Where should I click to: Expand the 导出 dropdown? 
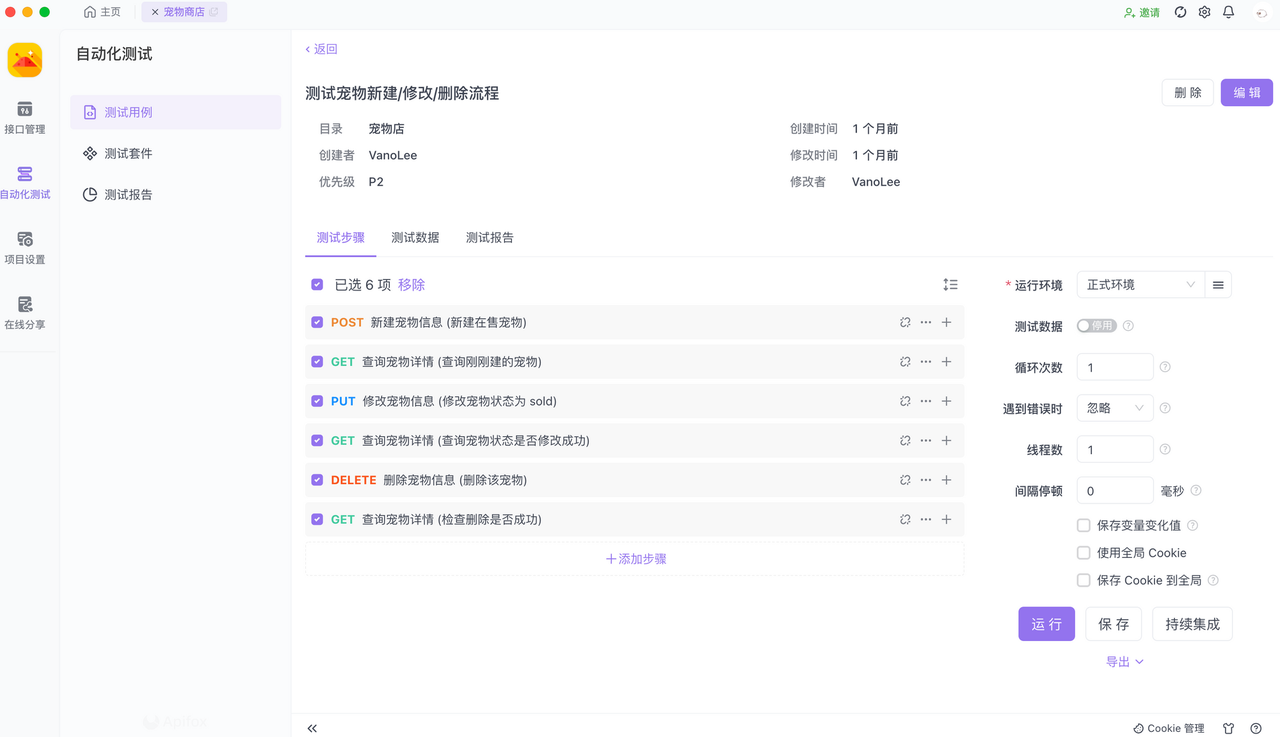point(1124,661)
